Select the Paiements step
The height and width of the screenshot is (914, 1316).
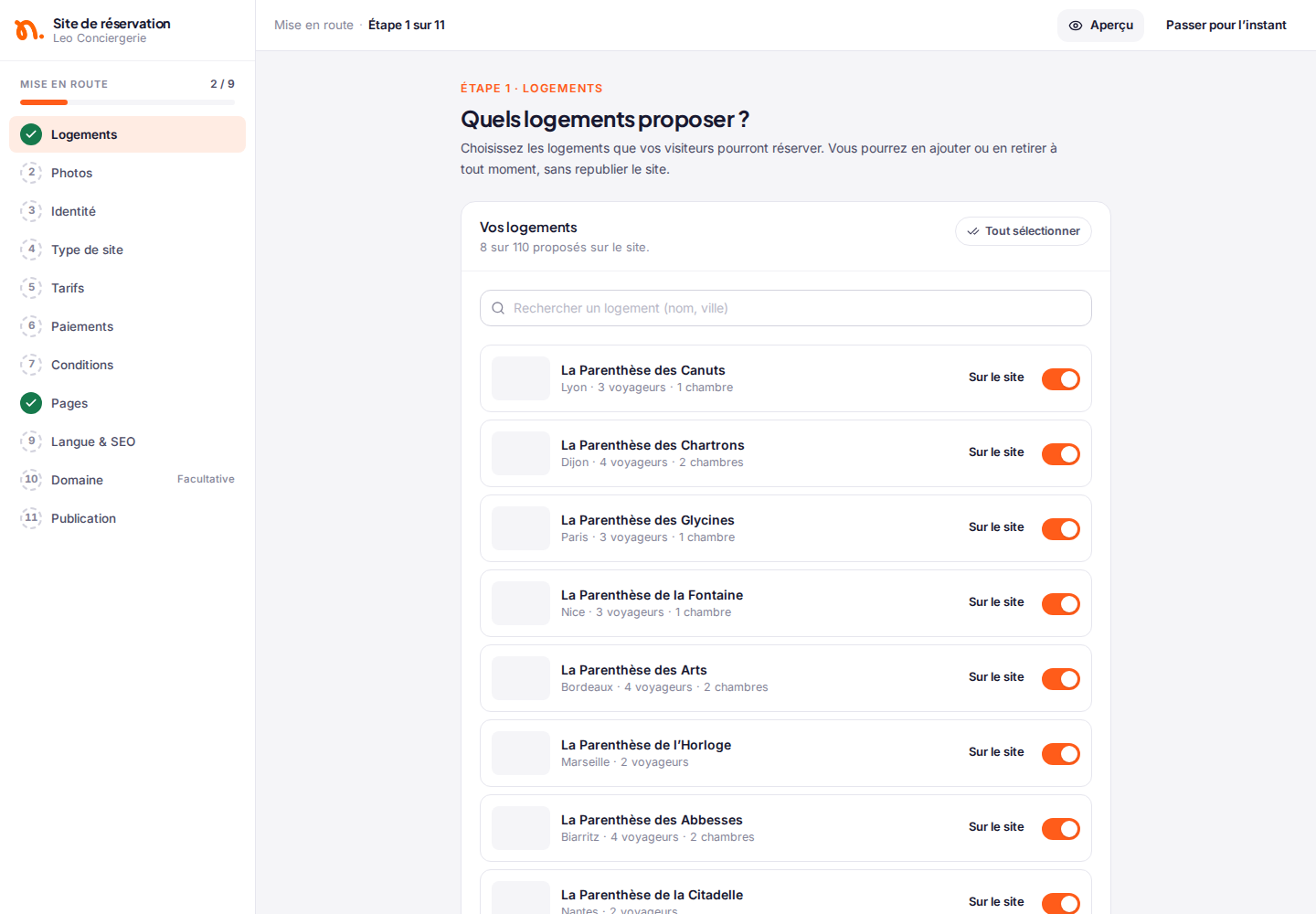click(x=127, y=326)
